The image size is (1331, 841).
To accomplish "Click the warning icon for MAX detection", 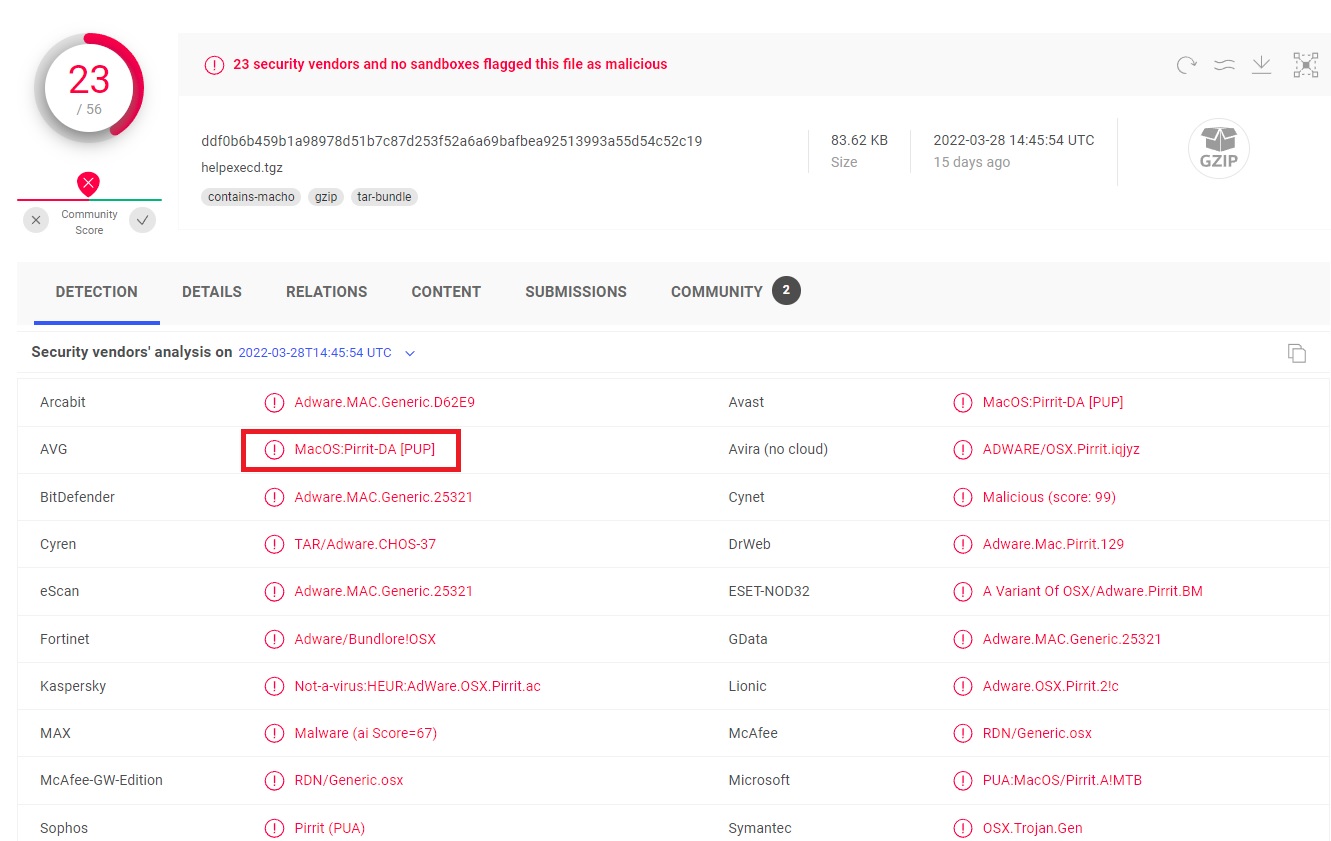I will coord(274,733).
